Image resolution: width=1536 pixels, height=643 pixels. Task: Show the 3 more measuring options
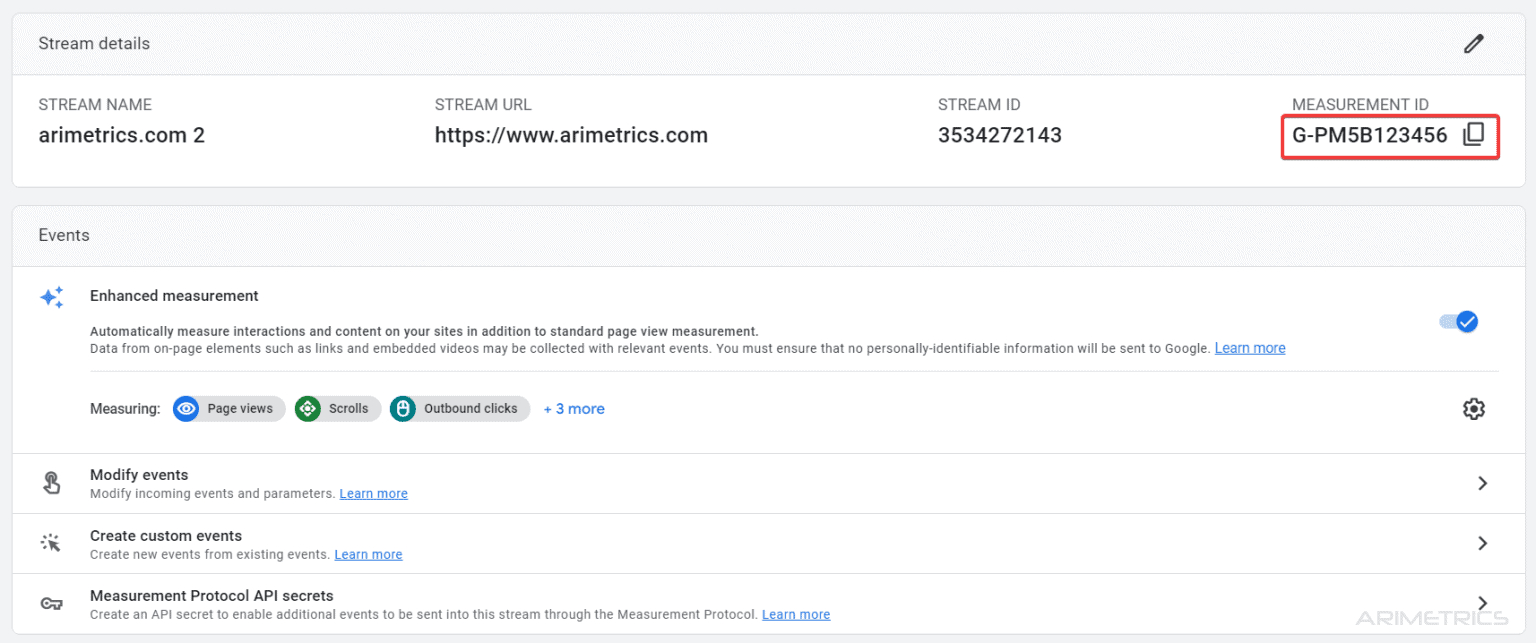pos(574,408)
